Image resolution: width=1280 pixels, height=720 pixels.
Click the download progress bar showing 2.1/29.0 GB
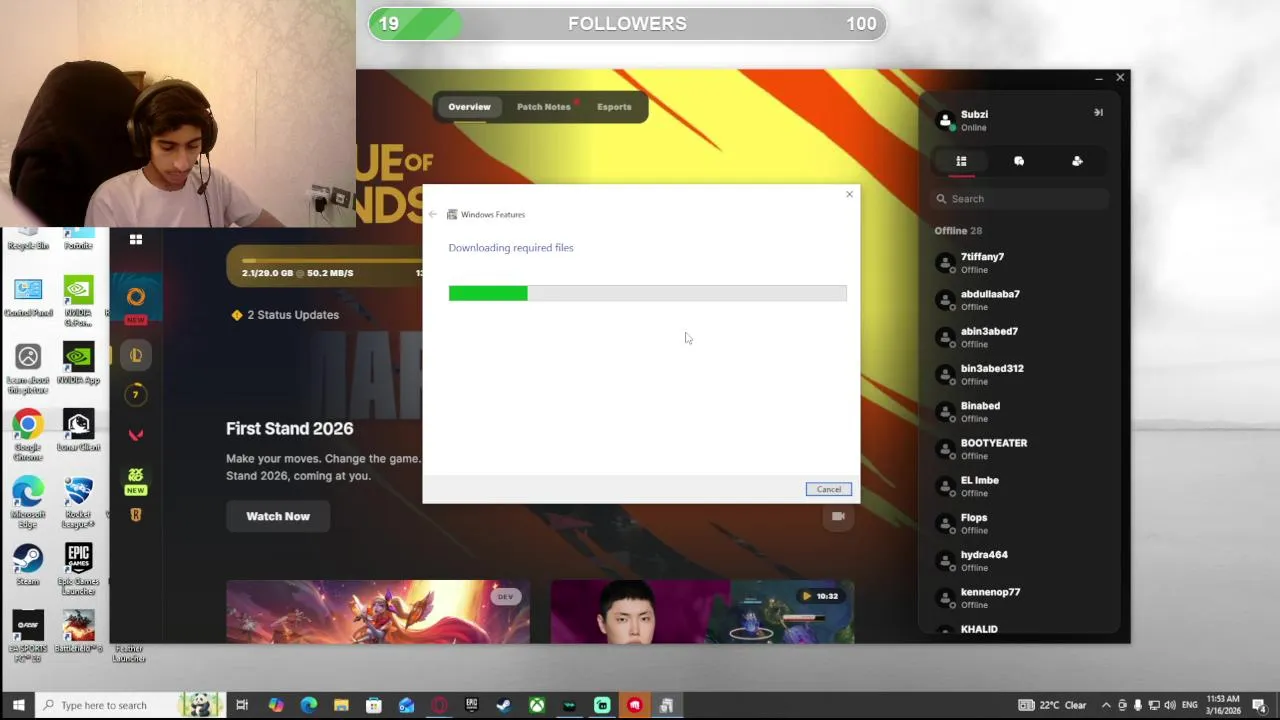tap(325, 266)
